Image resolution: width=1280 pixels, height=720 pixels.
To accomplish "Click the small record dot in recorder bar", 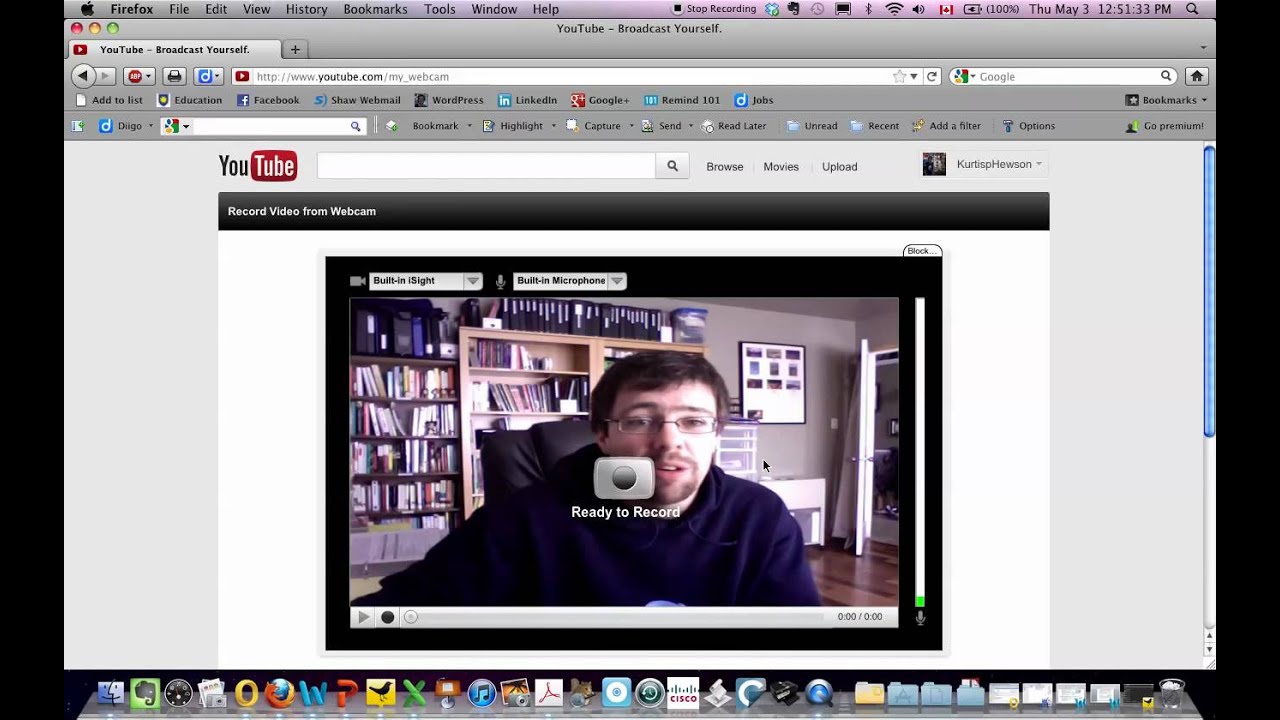I will click(x=388, y=617).
